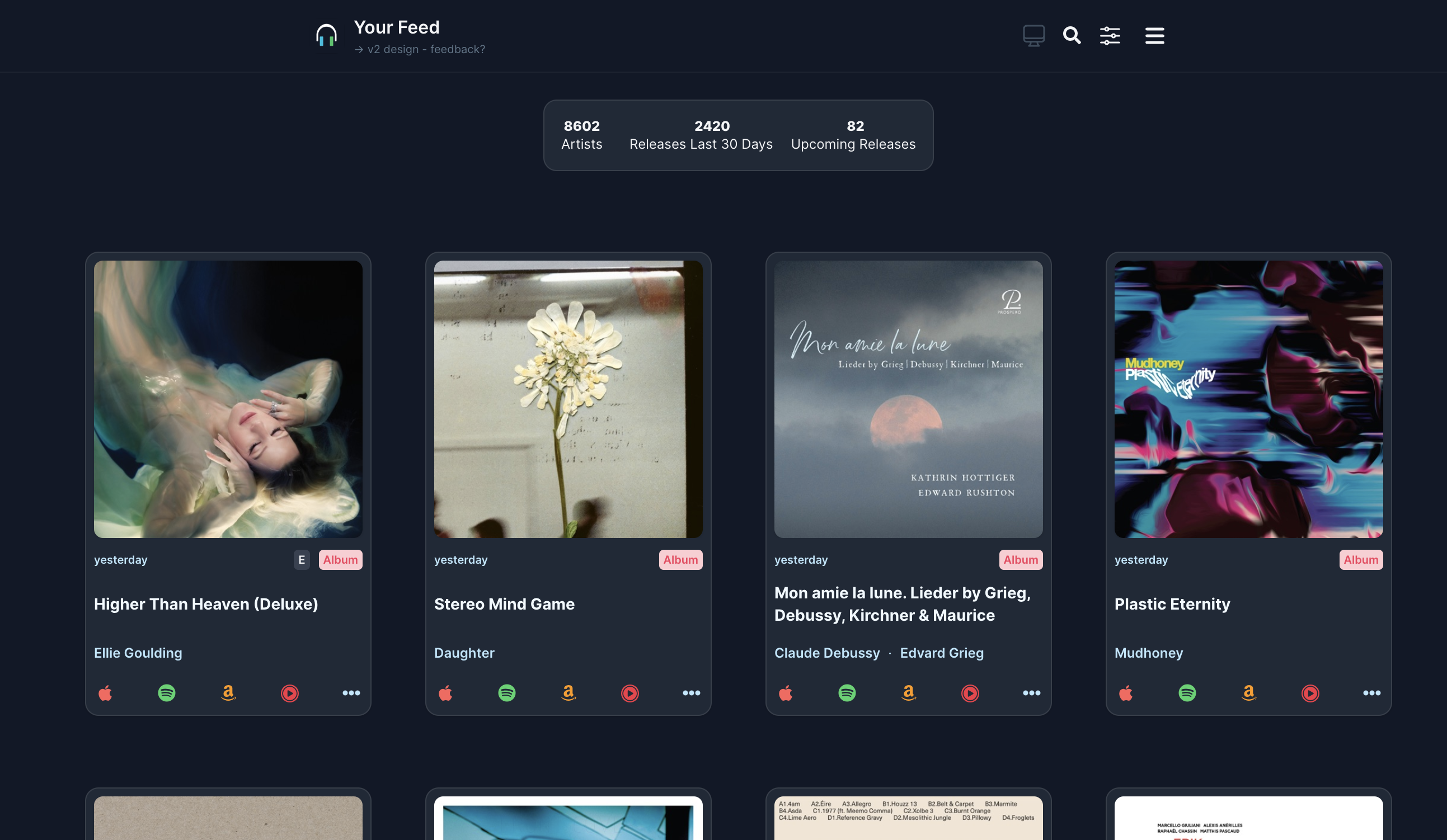Click the explicit E badge on Ellie Goulding card
Screen dimensions: 1447x840
pos(302,560)
